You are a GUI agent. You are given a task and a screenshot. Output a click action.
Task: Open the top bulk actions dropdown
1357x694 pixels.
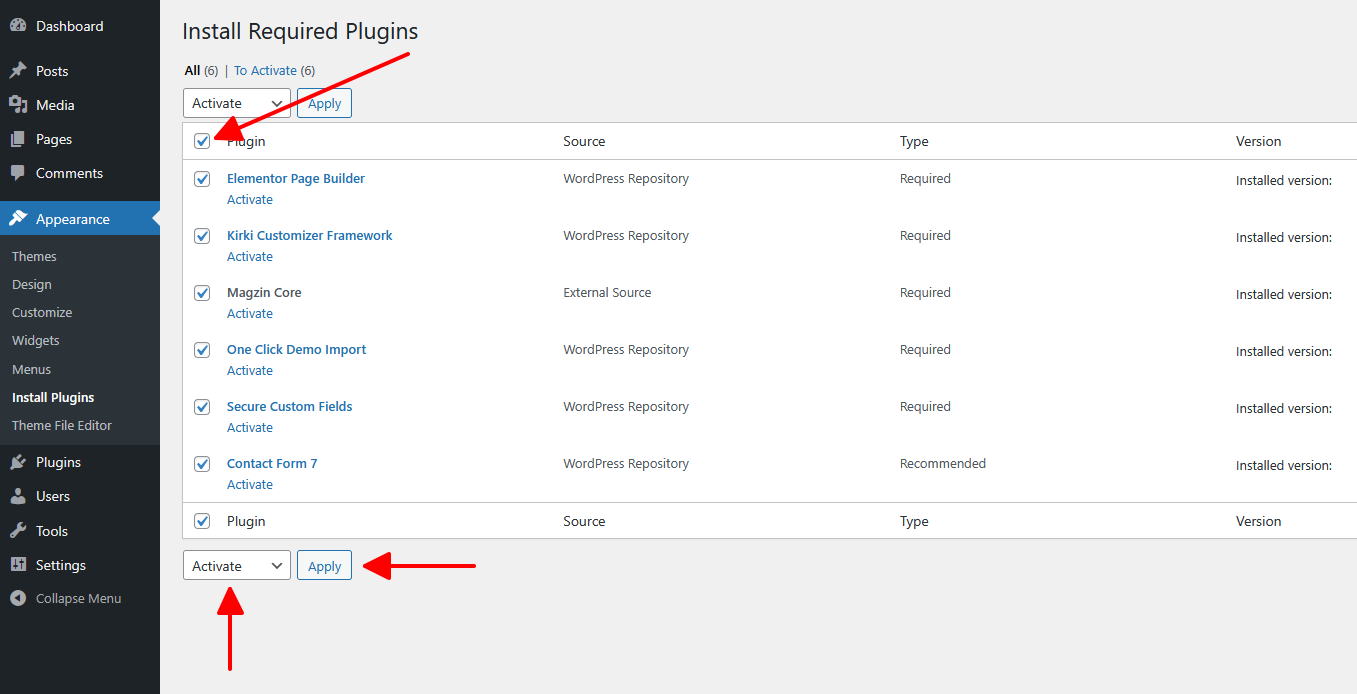pyautogui.click(x=236, y=103)
